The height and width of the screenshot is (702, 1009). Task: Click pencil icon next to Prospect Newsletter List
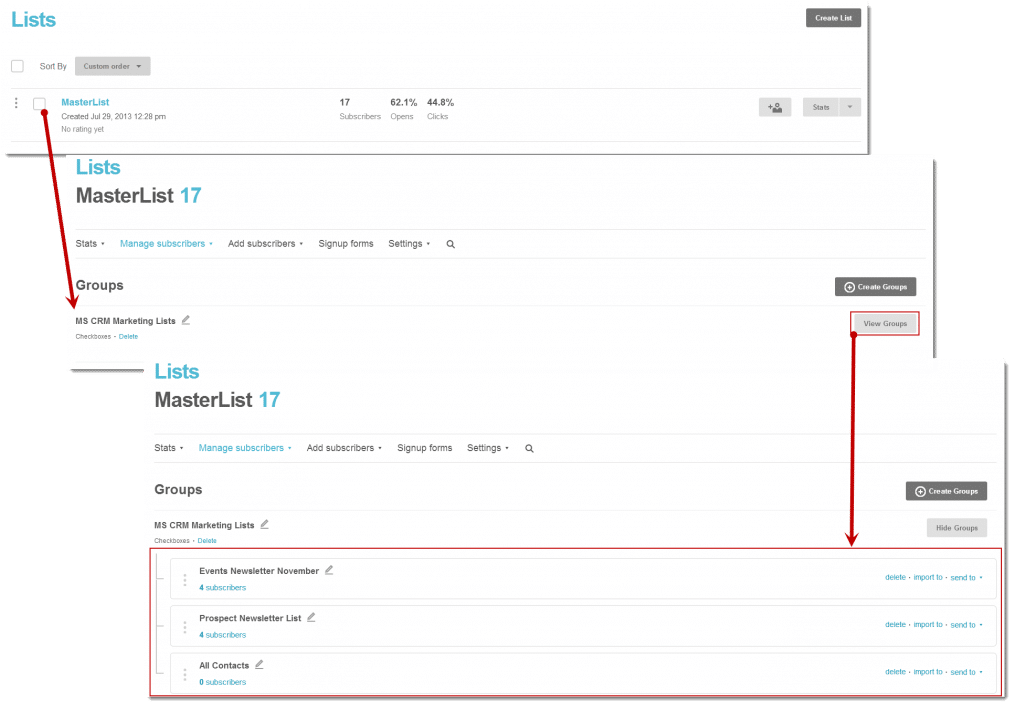311,617
